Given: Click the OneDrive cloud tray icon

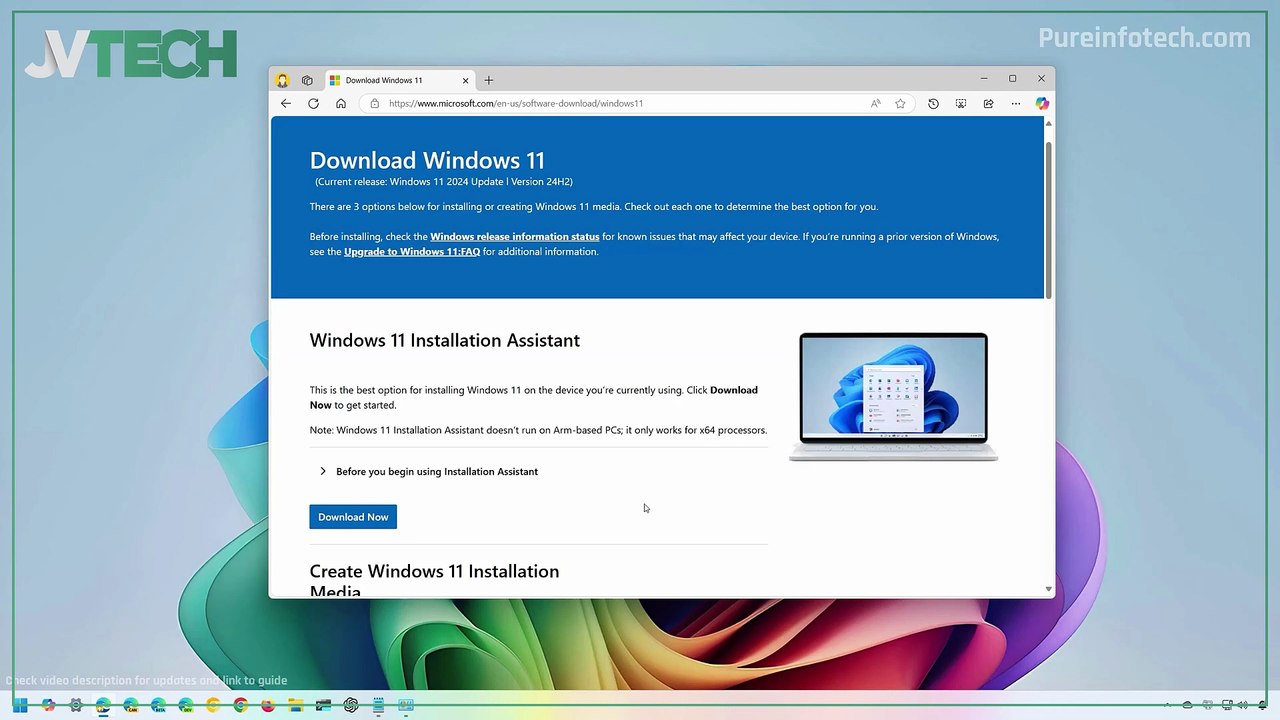Looking at the screenshot, I should tap(1187, 705).
